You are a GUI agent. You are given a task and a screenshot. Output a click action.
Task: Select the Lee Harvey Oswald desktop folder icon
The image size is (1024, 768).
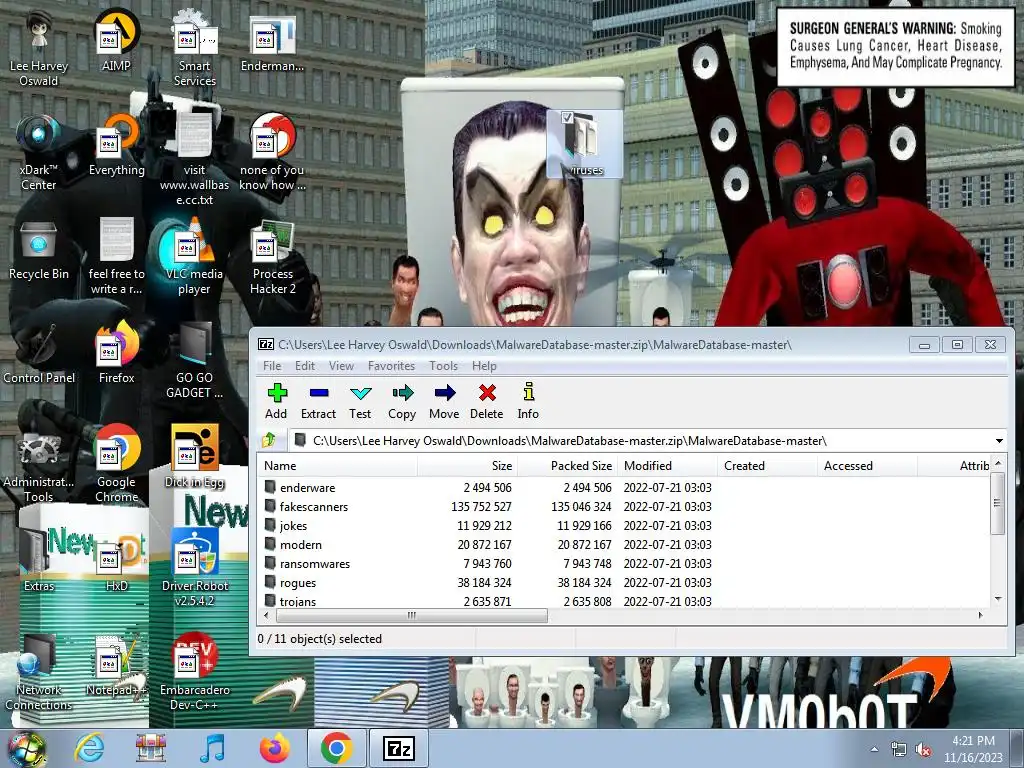[39, 48]
